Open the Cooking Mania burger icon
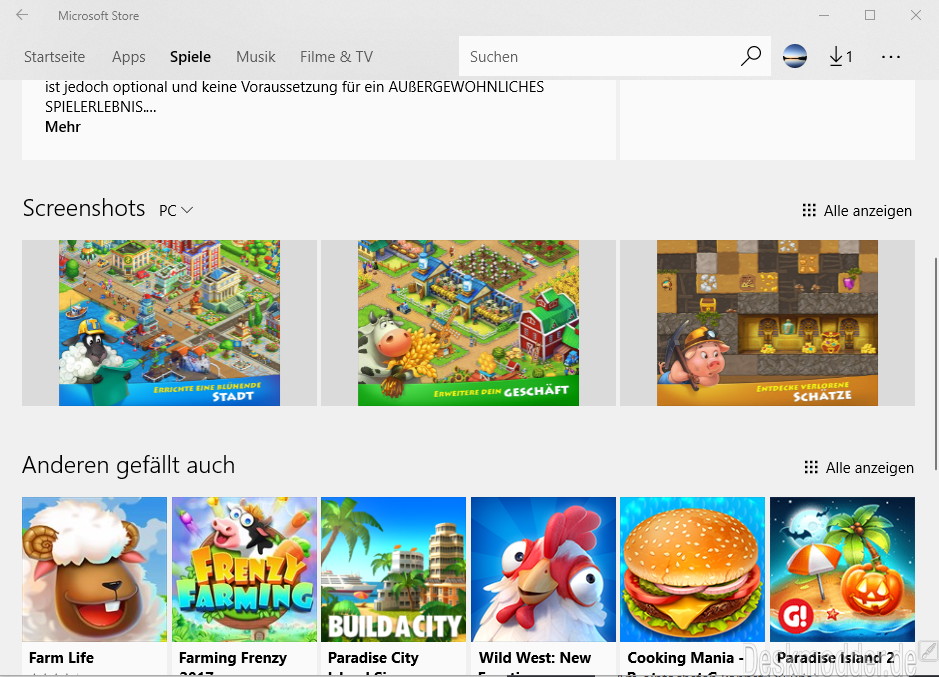Viewport: 939px width, 677px height. pyautogui.click(x=692, y=569)
